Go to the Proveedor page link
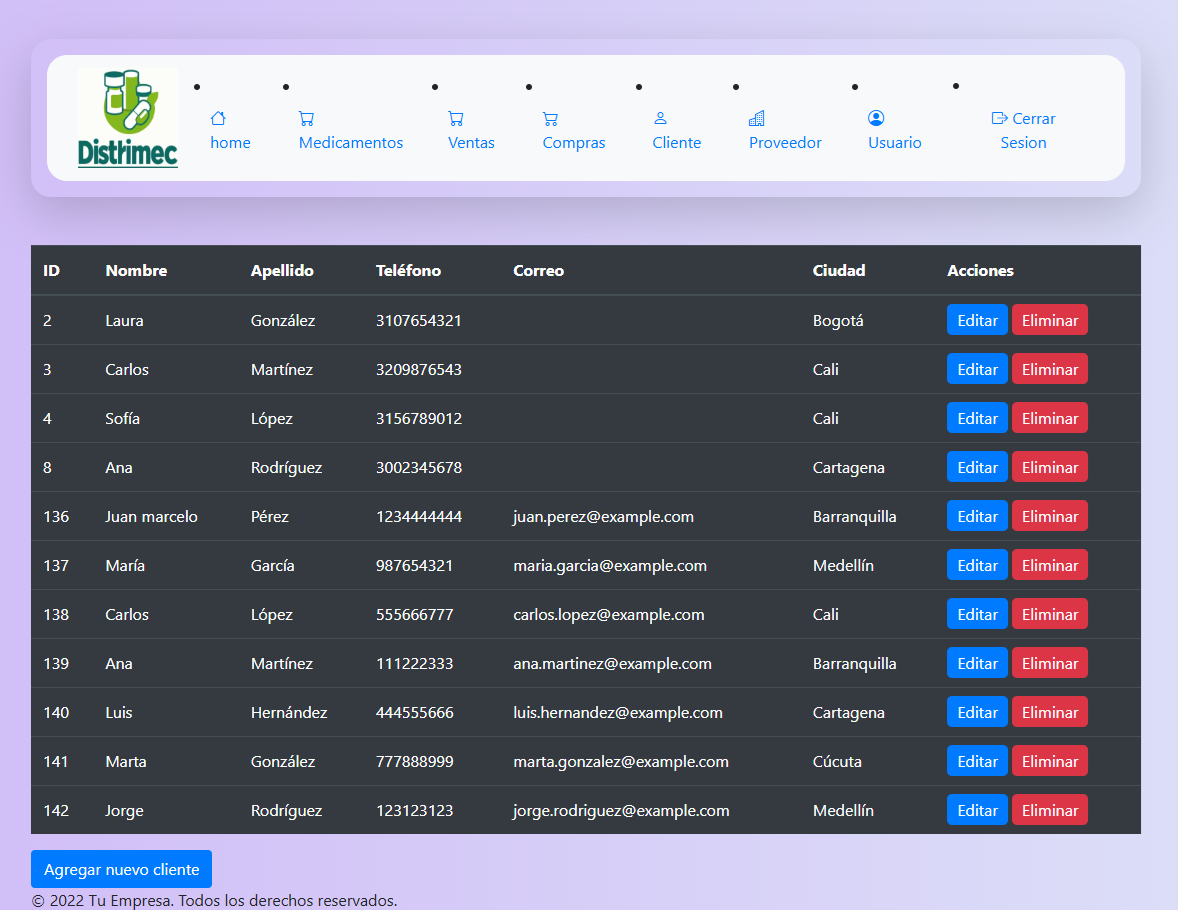1178x910 pixels. pyautogui.click(x=785, y=143)
